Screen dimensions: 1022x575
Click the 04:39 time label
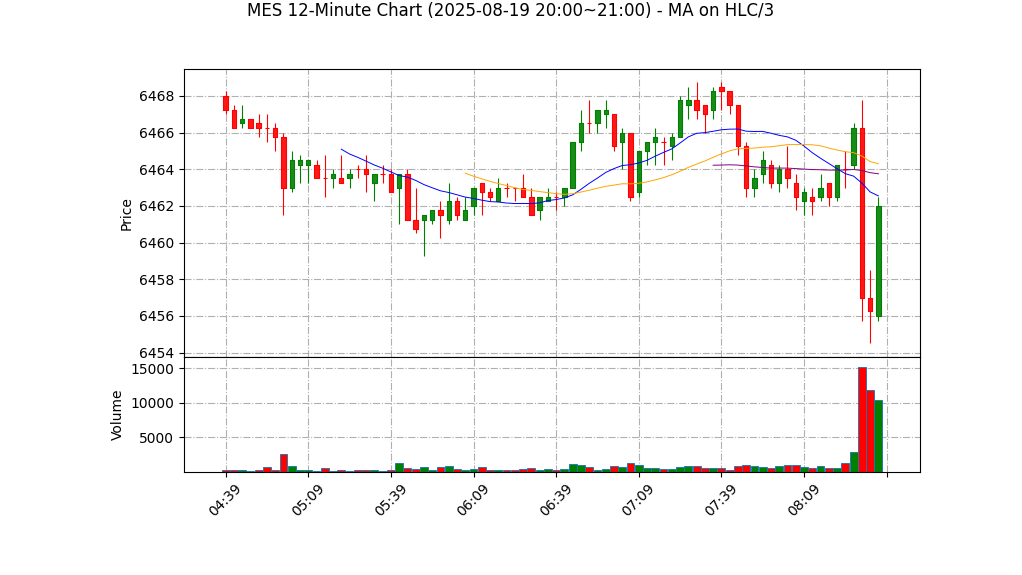point(224,501)
